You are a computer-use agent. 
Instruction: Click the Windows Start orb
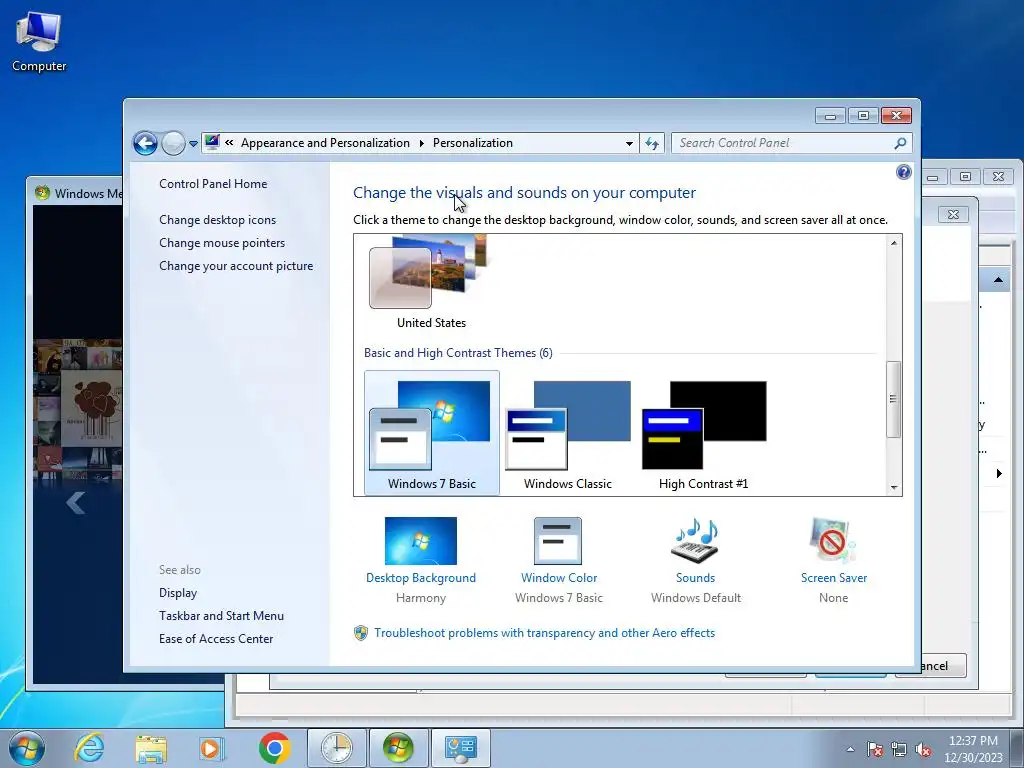(x=27, y=748)
